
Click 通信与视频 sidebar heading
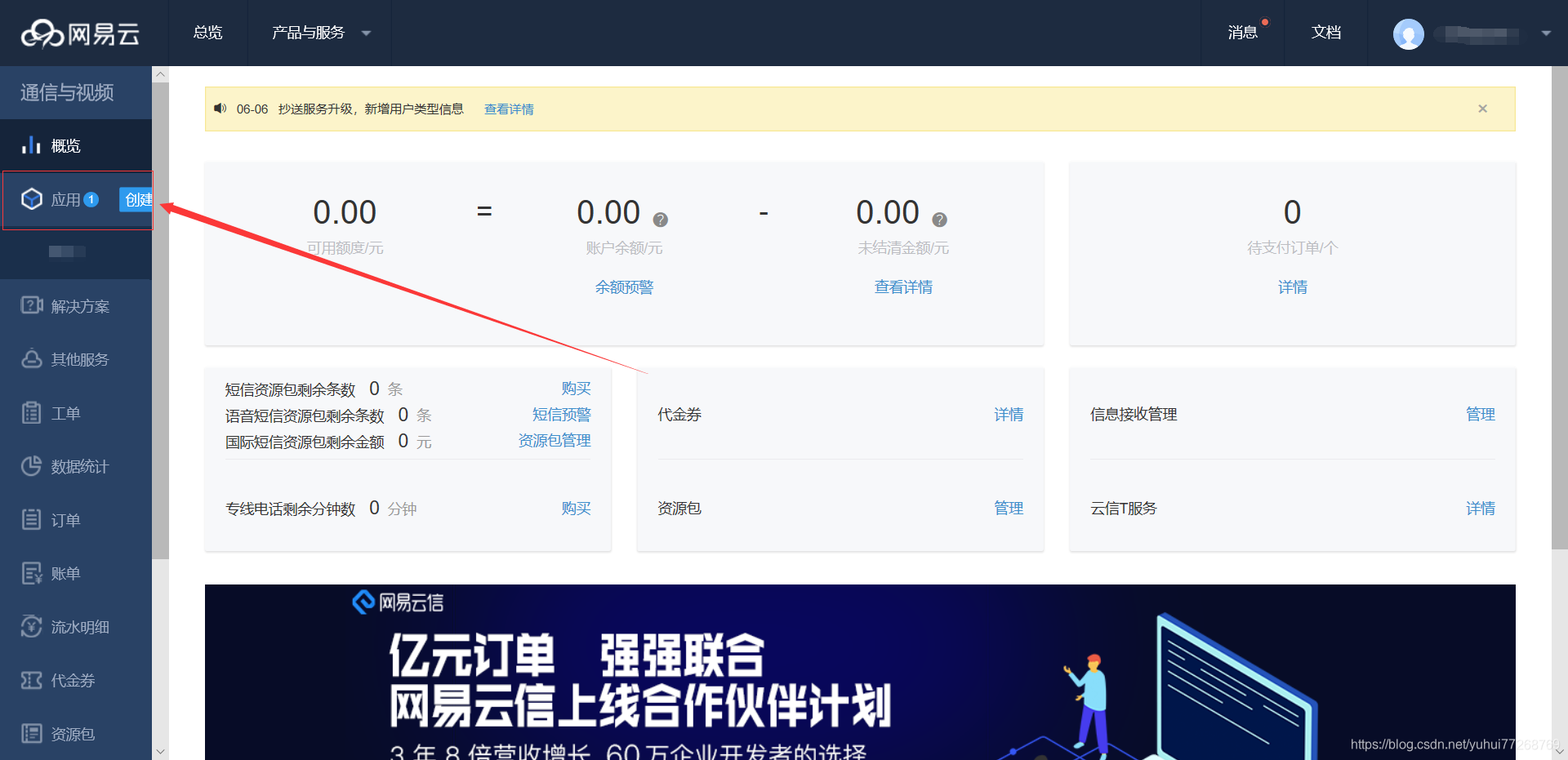pos(67,92)
